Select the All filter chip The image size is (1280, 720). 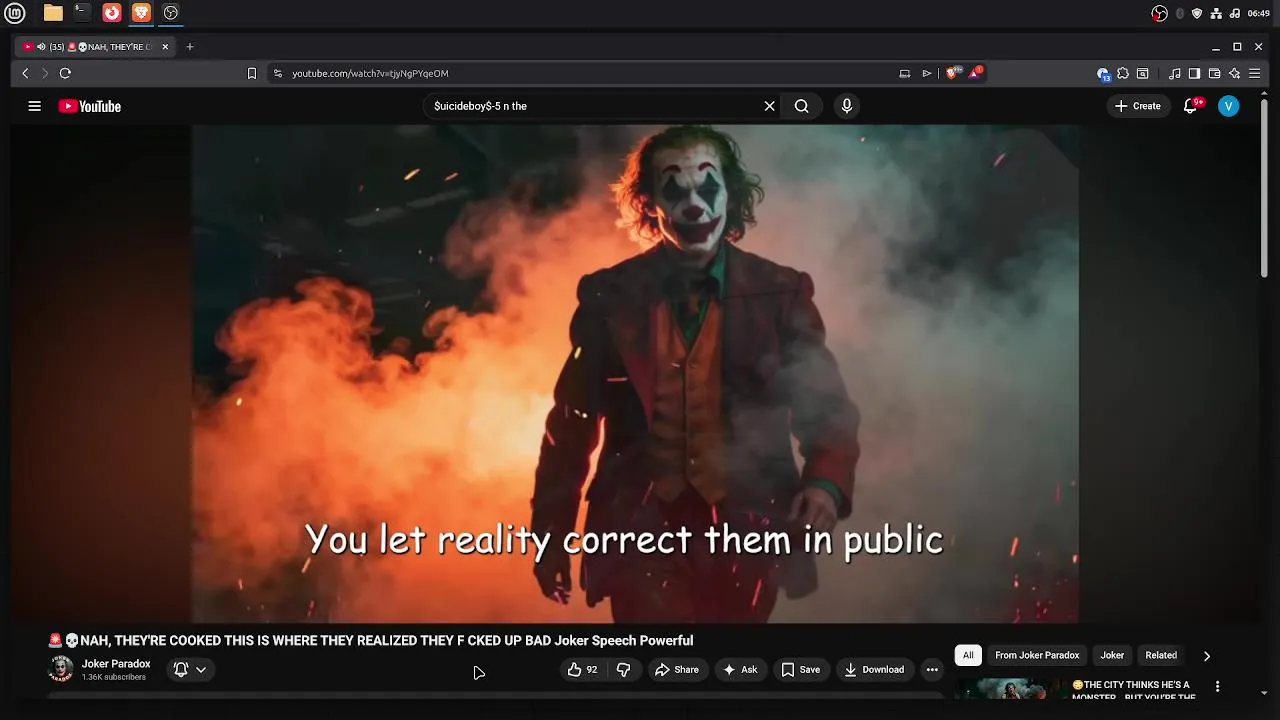tap(968, 656)
